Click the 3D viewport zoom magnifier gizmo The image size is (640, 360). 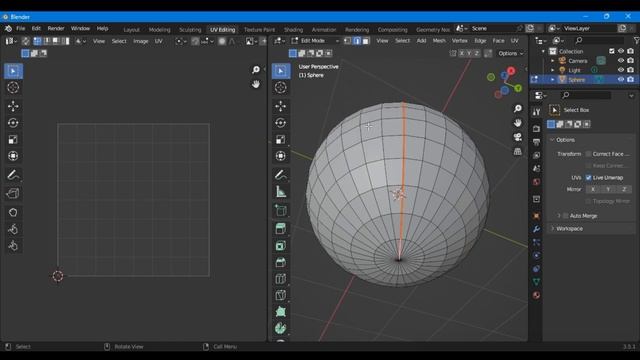pos(518,109)
